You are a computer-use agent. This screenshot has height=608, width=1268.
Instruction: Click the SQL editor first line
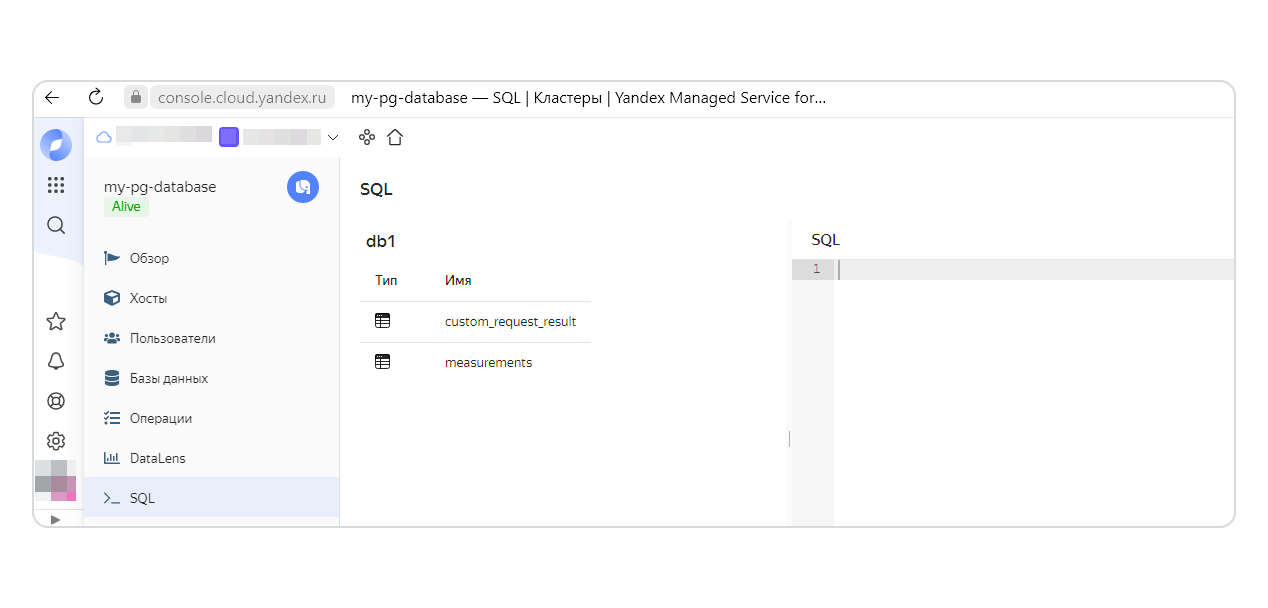pyautogui.click(x=1034, y=269)
